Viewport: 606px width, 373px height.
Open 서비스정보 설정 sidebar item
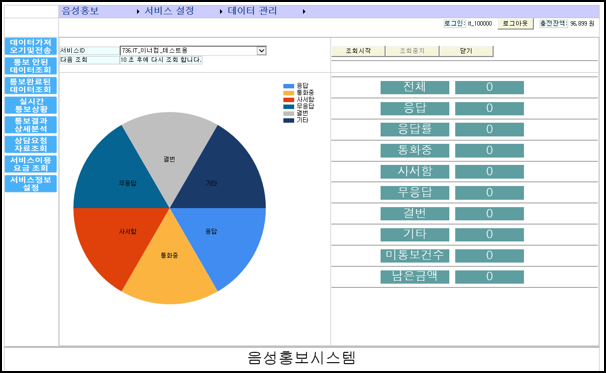[x=31, y=184]
